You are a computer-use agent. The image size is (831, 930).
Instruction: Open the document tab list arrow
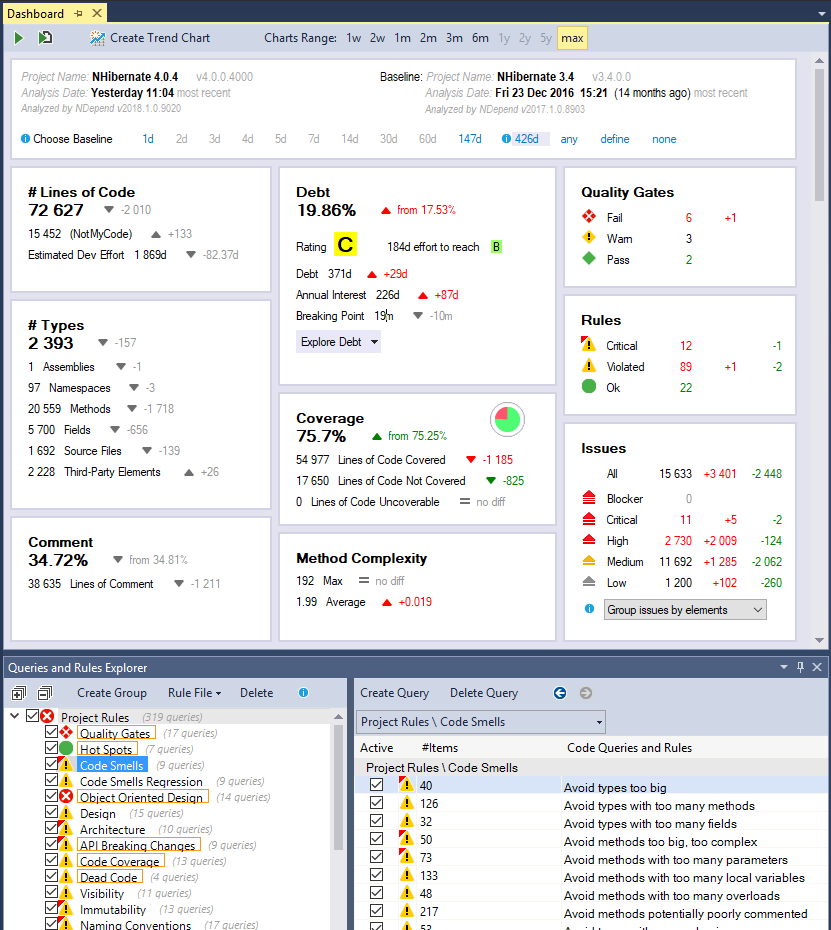[822, 14]
